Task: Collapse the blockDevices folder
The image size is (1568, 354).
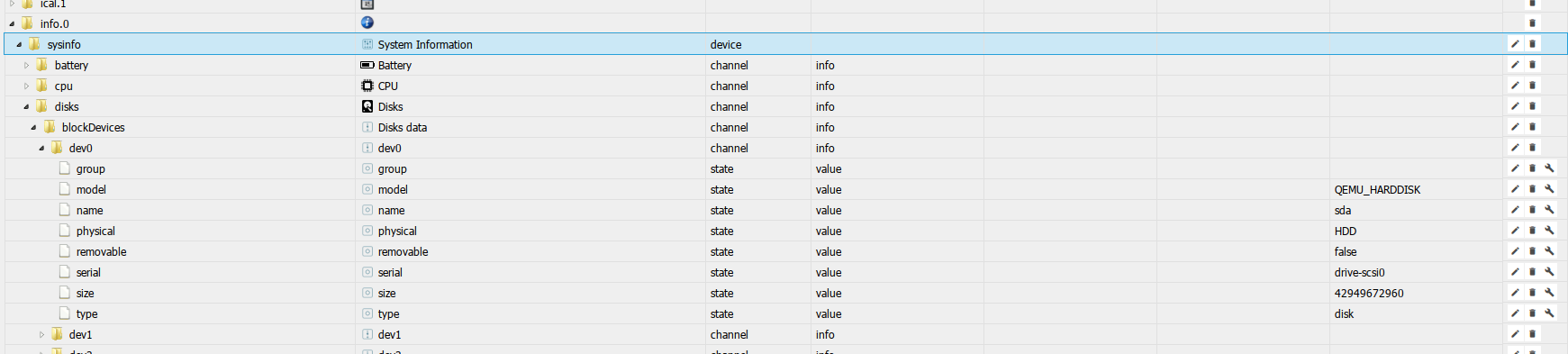Action: pyautogui.click(x=33, y=128)
